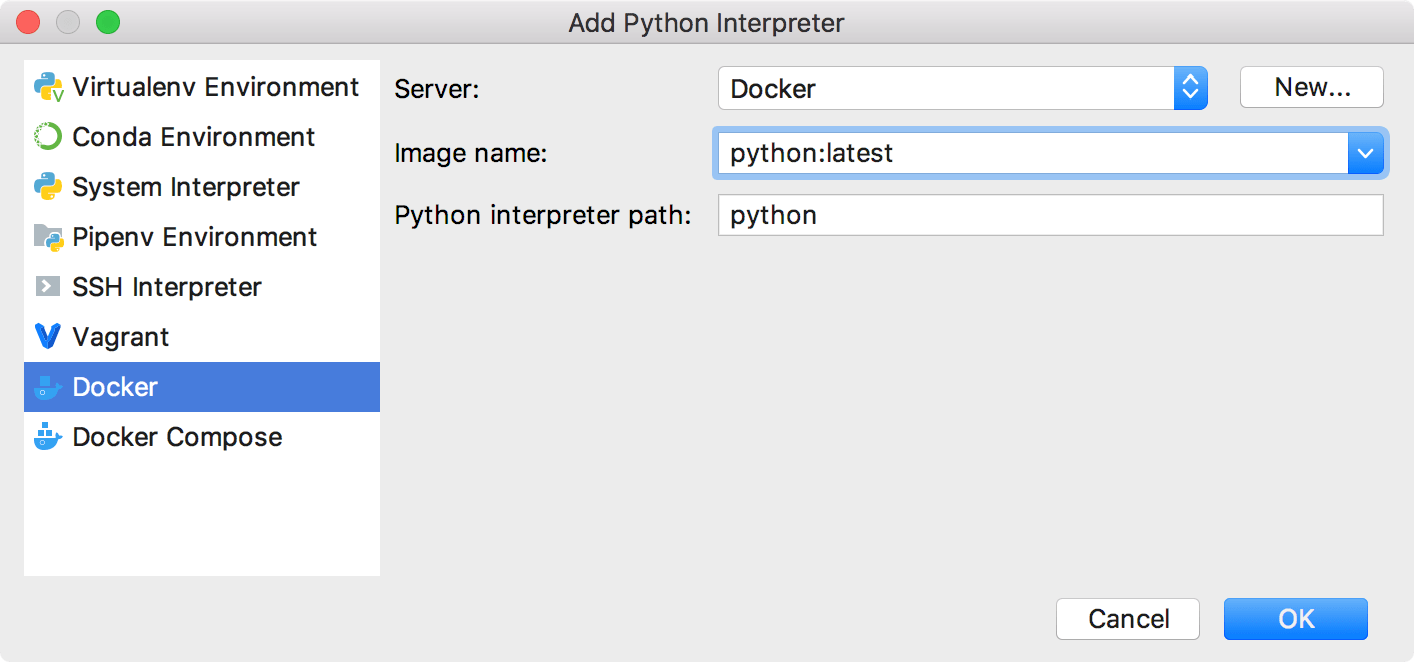Select the SSH Interpreter list entry
Image resolution: width=1414 pixels, height=662 pixels.
coord(165,287)
